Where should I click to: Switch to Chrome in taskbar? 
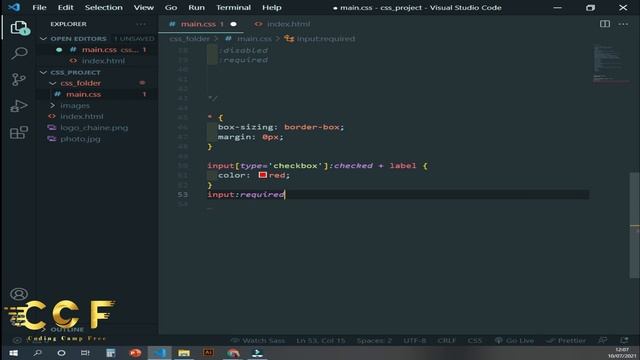pos(233,353)
